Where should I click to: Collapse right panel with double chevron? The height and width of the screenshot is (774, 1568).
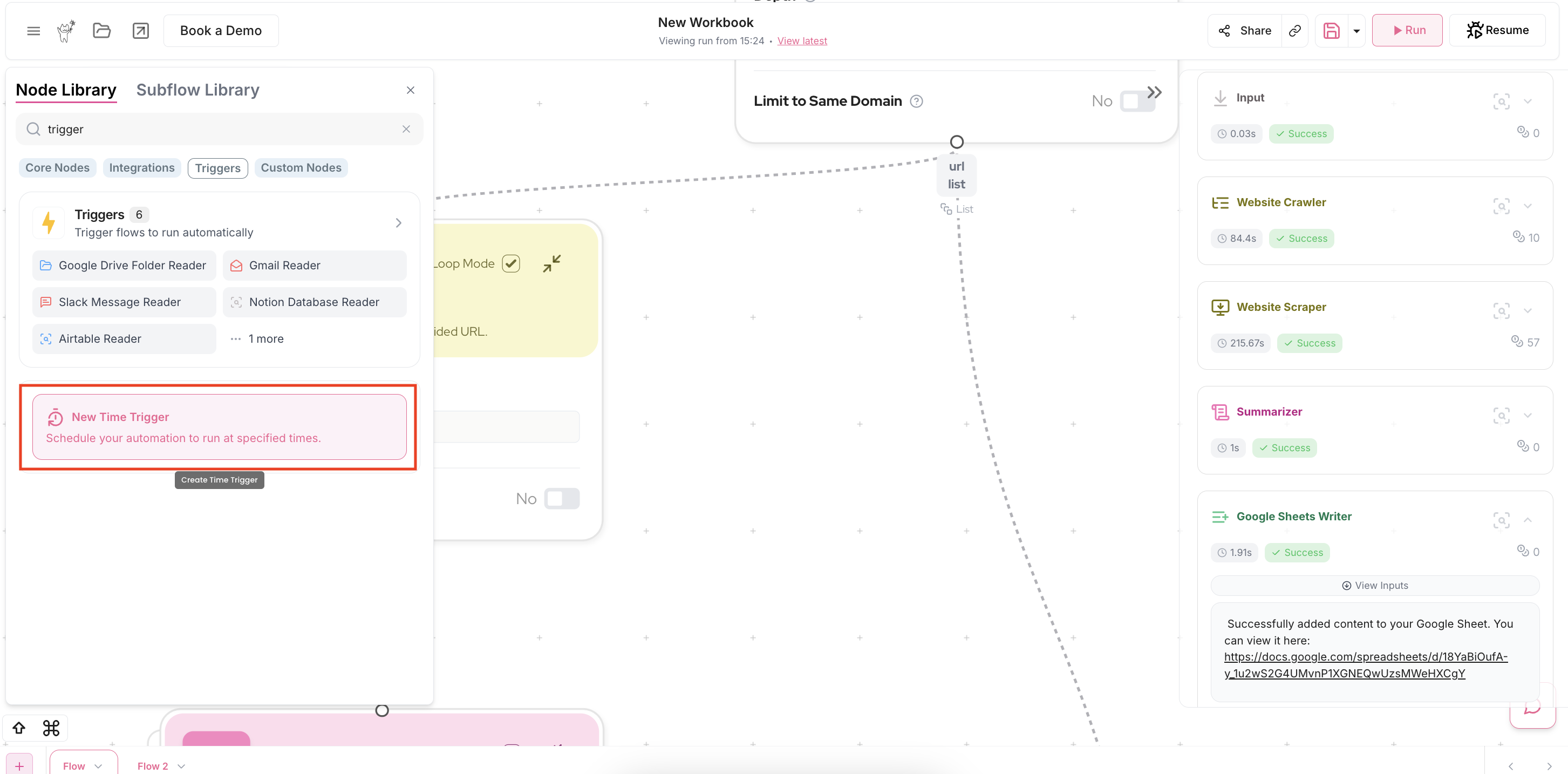click(x=1154, y=92)
